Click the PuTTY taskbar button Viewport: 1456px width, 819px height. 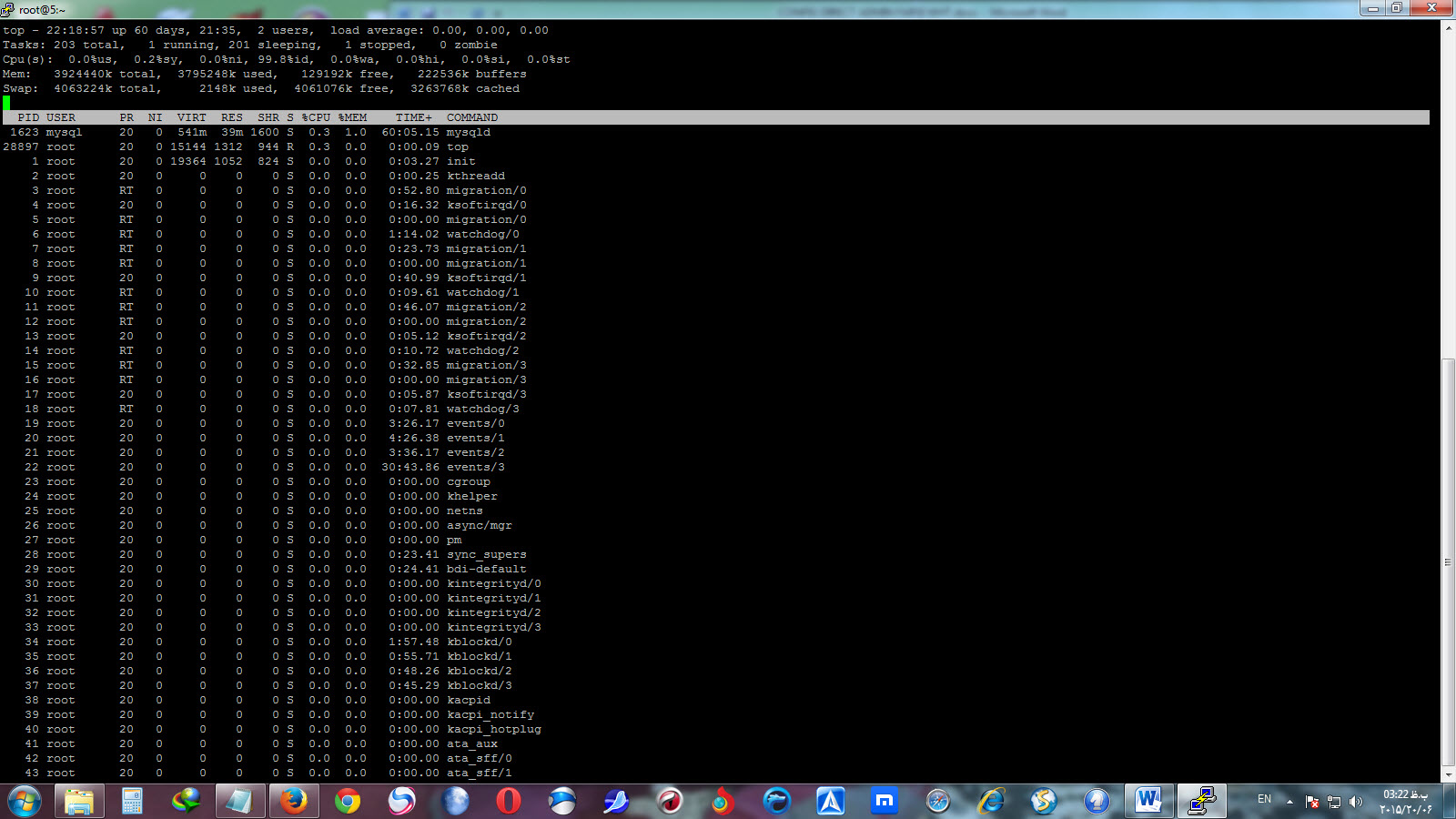click(x=1202, y=802)
